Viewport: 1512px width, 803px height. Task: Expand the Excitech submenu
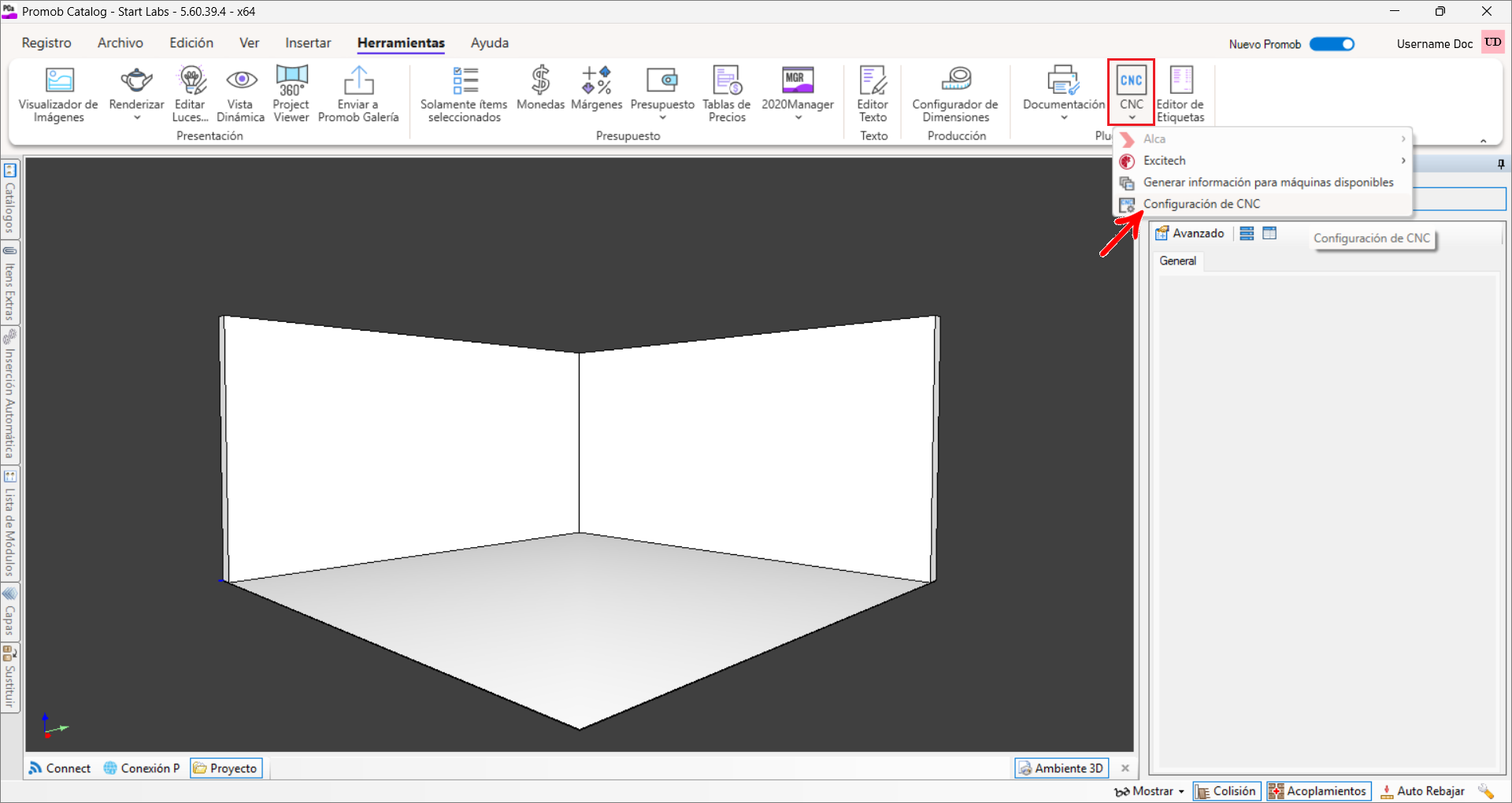click(1262, 161)
